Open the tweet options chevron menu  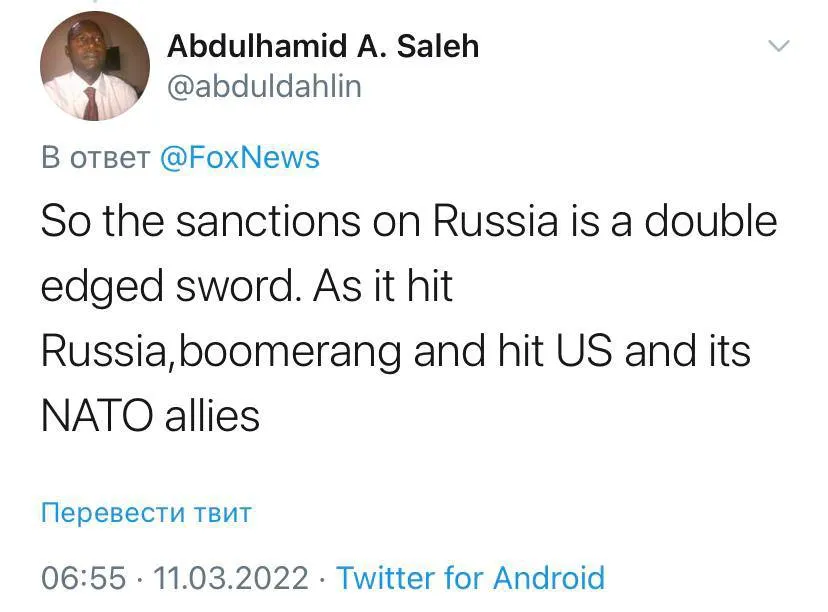[779, 45]
